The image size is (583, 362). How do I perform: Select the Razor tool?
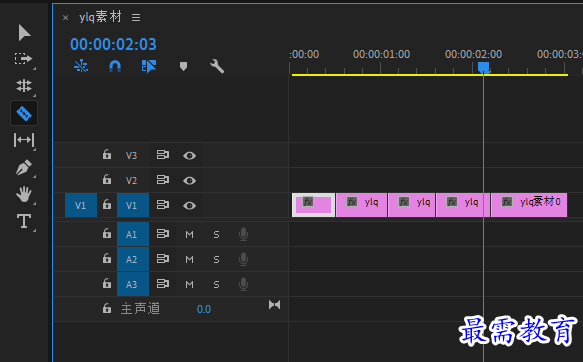tap(24, 113)
